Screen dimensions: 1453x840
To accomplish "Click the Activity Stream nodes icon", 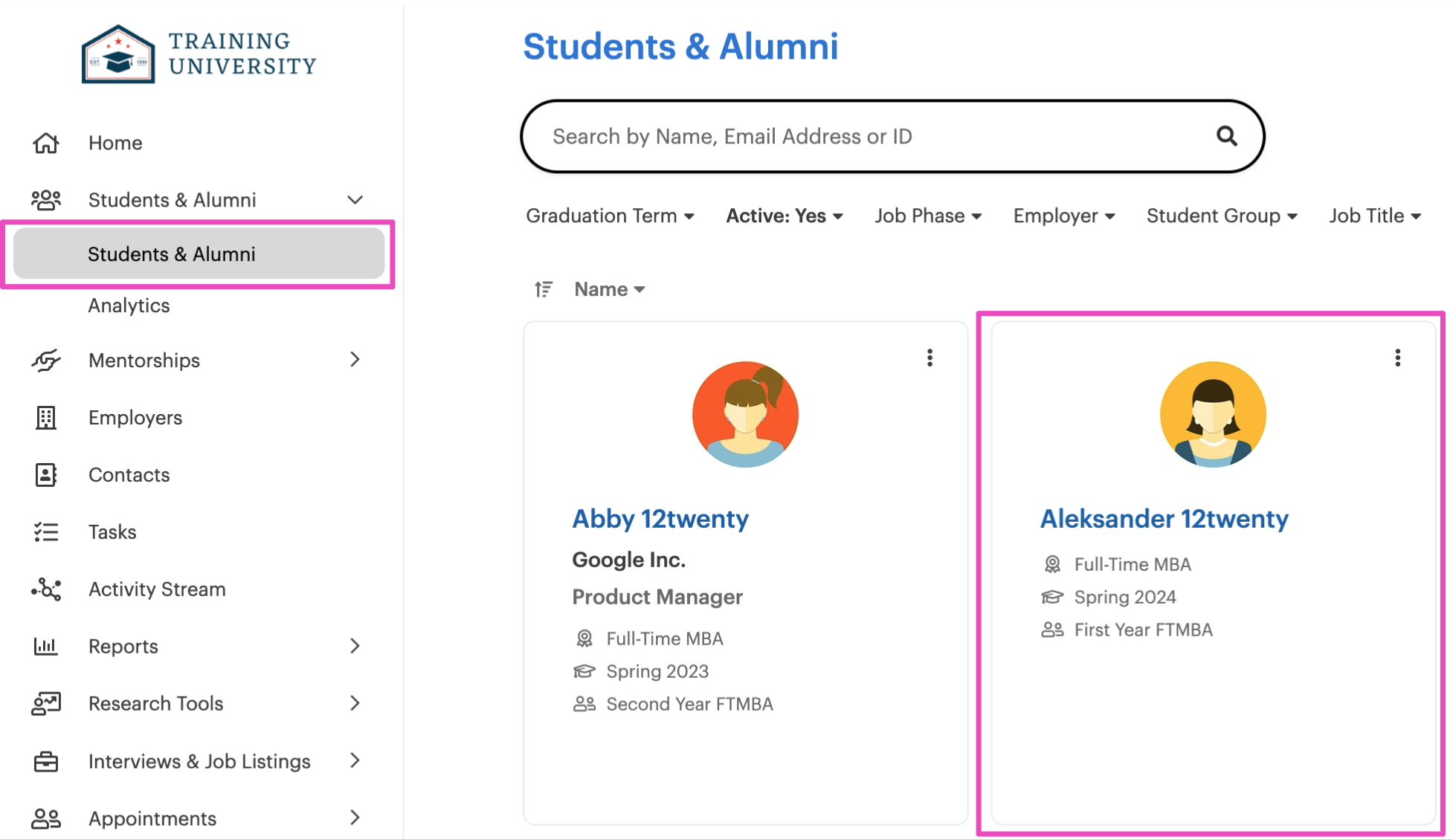I will tap(46, 589).
